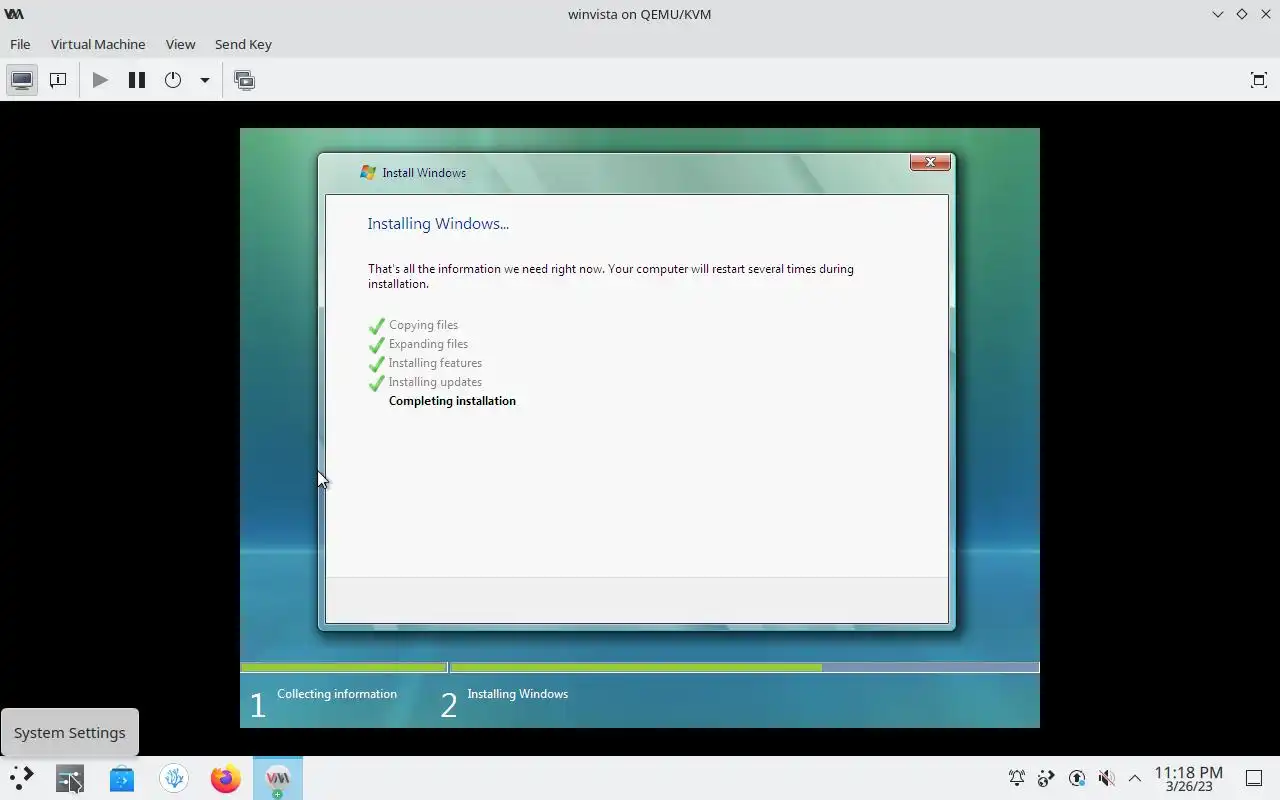
Task: Switch console to fullscreen
Action: tap(1259, 80)
